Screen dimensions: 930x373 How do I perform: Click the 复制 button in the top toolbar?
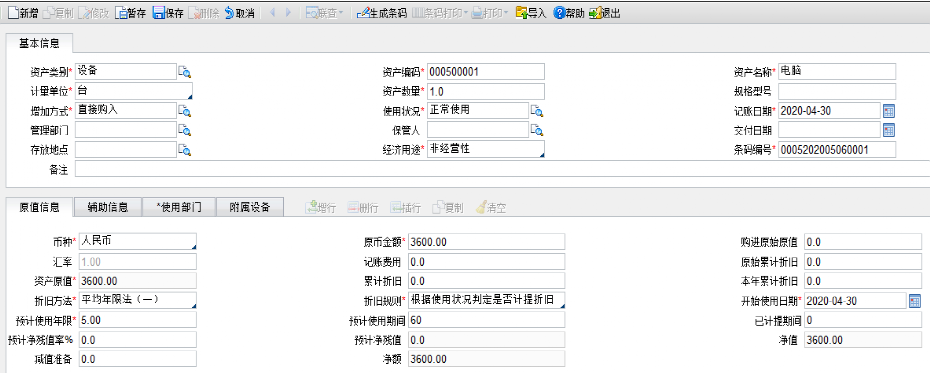pos(59,13)
